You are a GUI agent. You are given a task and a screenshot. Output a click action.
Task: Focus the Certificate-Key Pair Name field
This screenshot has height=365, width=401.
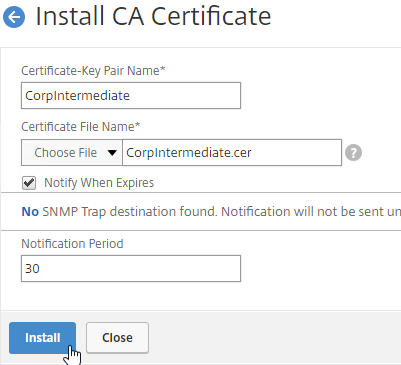tap(131, 96)
